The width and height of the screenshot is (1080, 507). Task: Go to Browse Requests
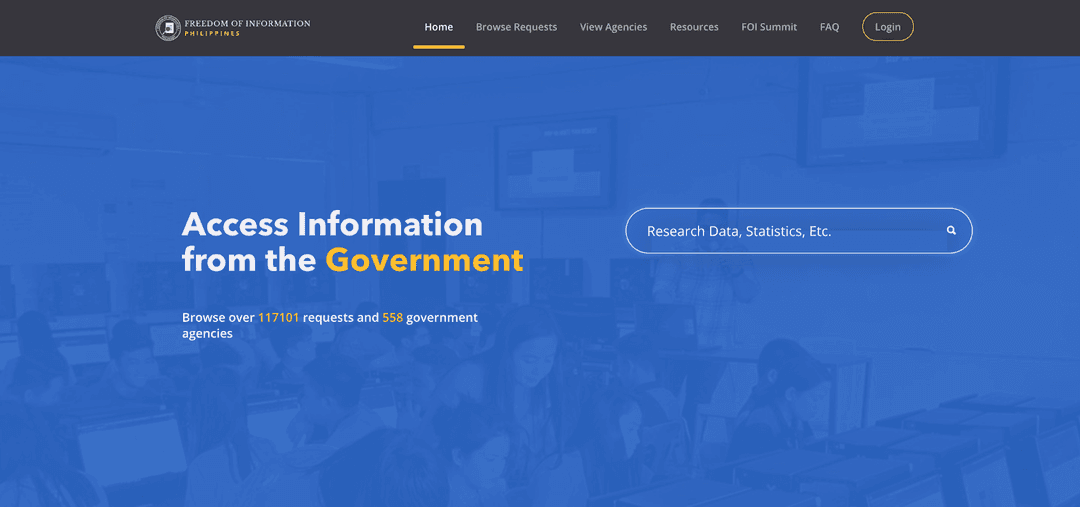tap(517, 28)
